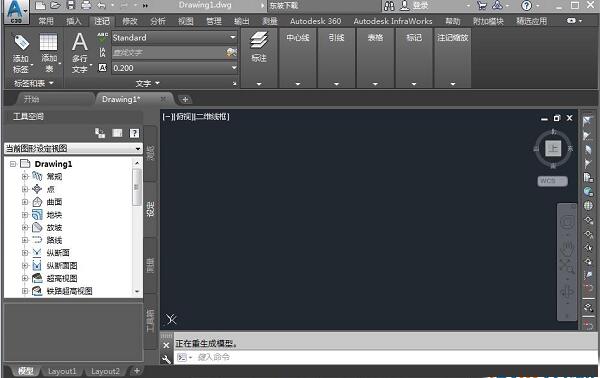
Task: Select the 放坡 tree item
Action: (x=54, y=227)
